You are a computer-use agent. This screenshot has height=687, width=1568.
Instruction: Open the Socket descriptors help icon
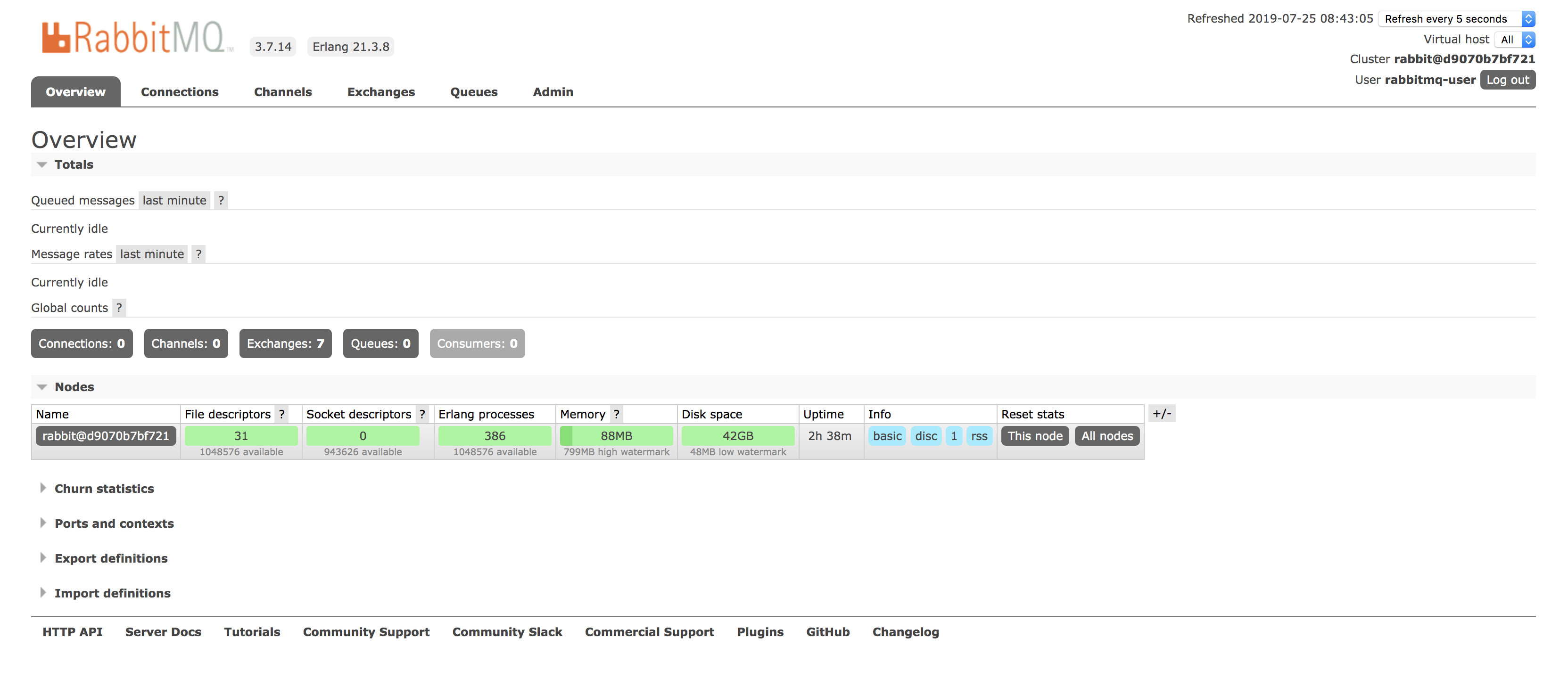422,414
